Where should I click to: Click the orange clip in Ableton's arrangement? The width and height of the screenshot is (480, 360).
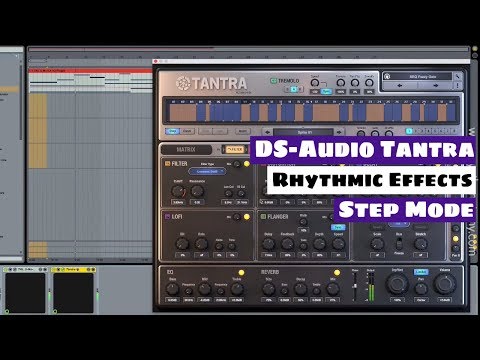coord(38,131)
